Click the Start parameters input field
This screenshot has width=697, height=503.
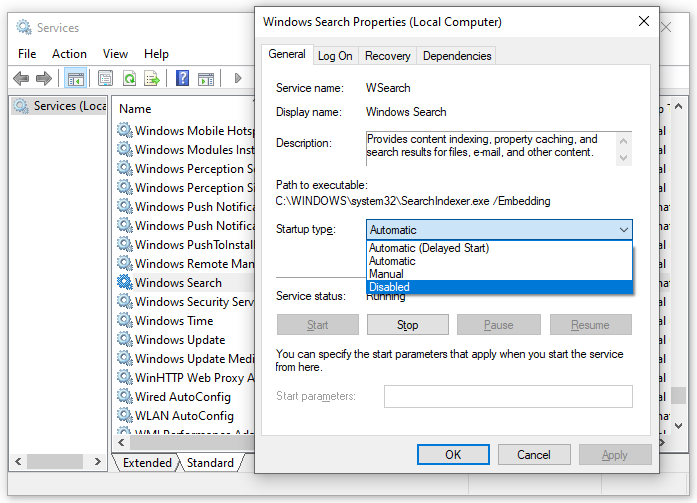pyautogui.click(x=508, y=396)
